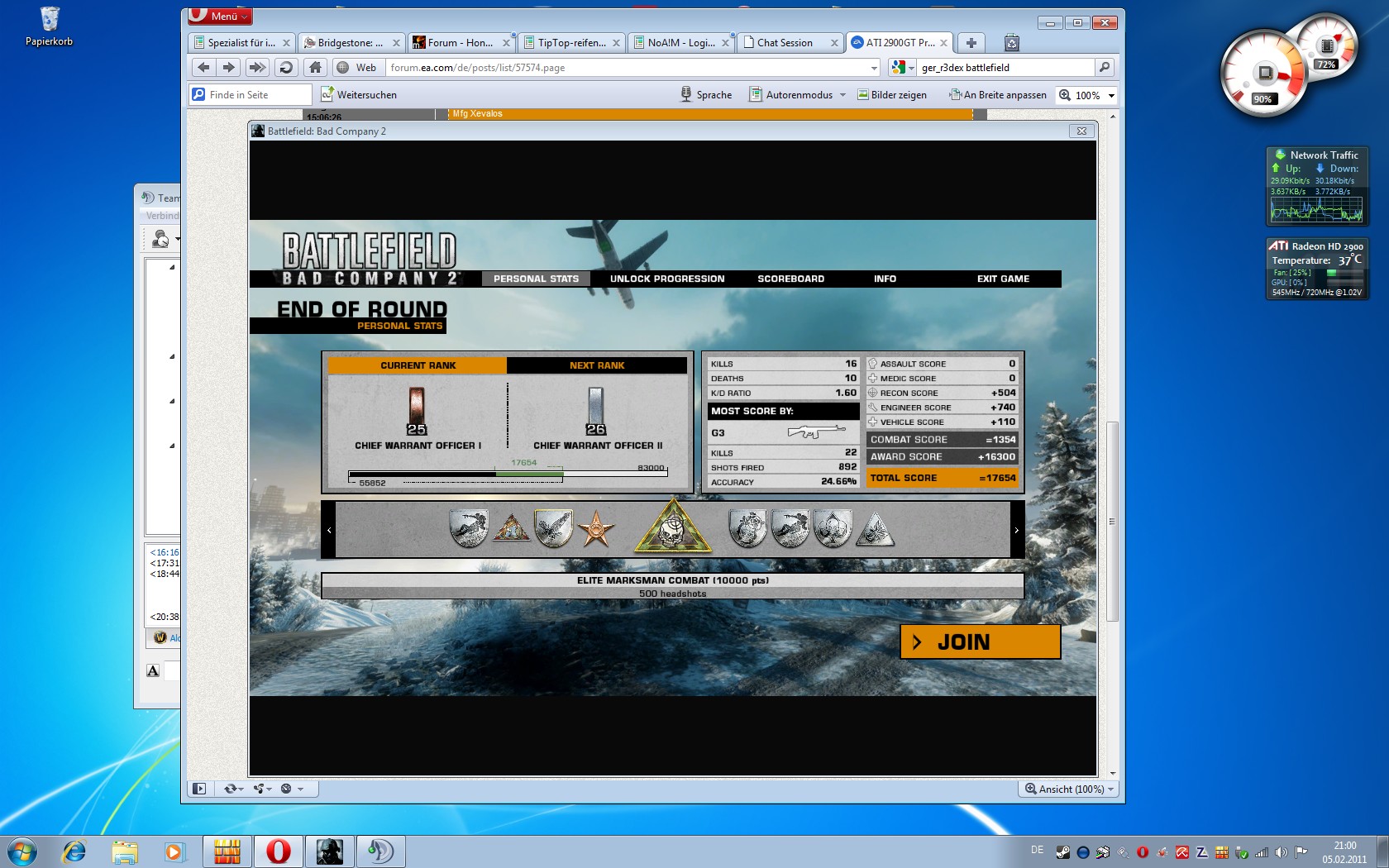The width and height of the screenshot is (1389, 868).
Task: Click the Weitersuchen button
Action: pyautogui.click(x=359, y=95)
